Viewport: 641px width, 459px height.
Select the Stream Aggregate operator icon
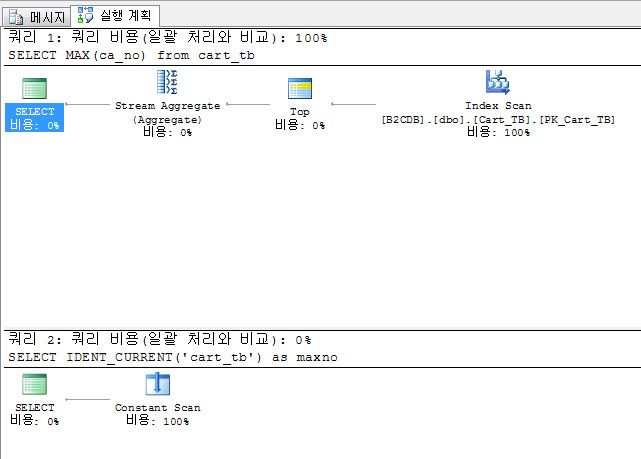[x=167, y=82]
